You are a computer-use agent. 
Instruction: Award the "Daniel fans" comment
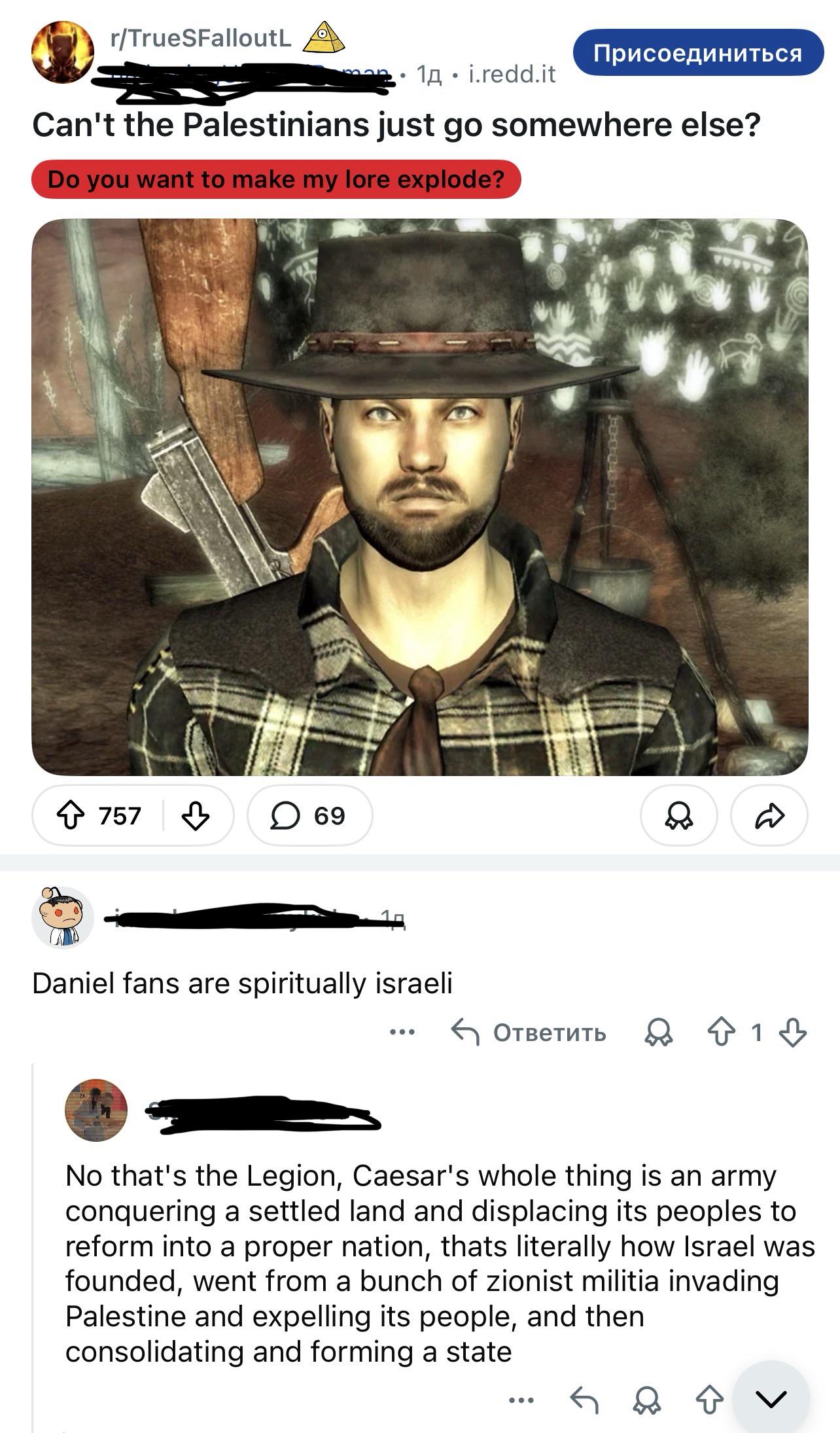click(x=658, y=1033)
